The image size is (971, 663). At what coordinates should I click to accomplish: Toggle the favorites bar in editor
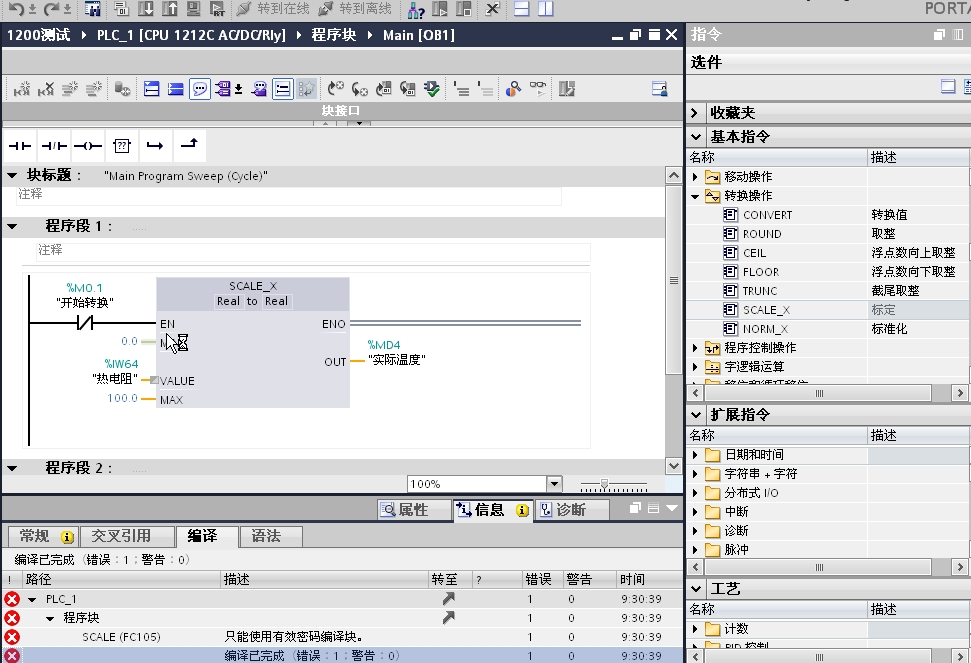click(x=306, y=89)
